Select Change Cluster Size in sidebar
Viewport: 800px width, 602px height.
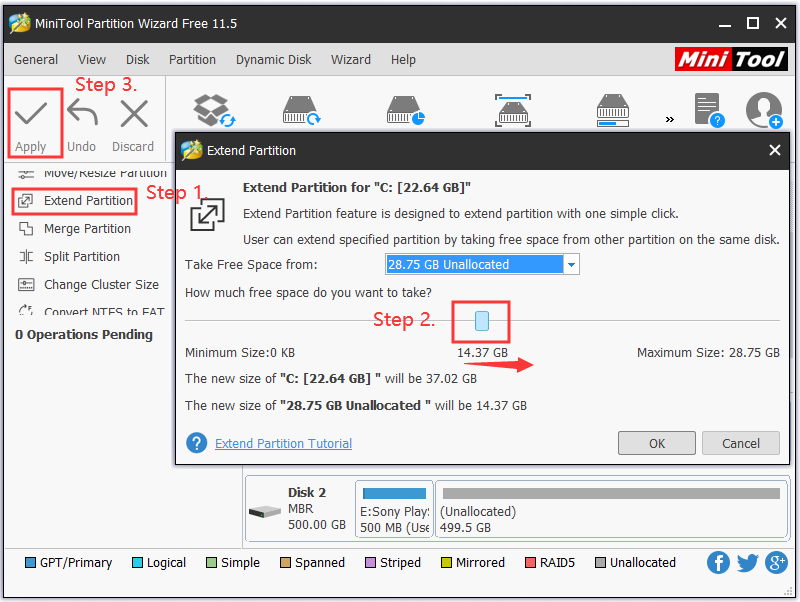(x=89, y=285)
